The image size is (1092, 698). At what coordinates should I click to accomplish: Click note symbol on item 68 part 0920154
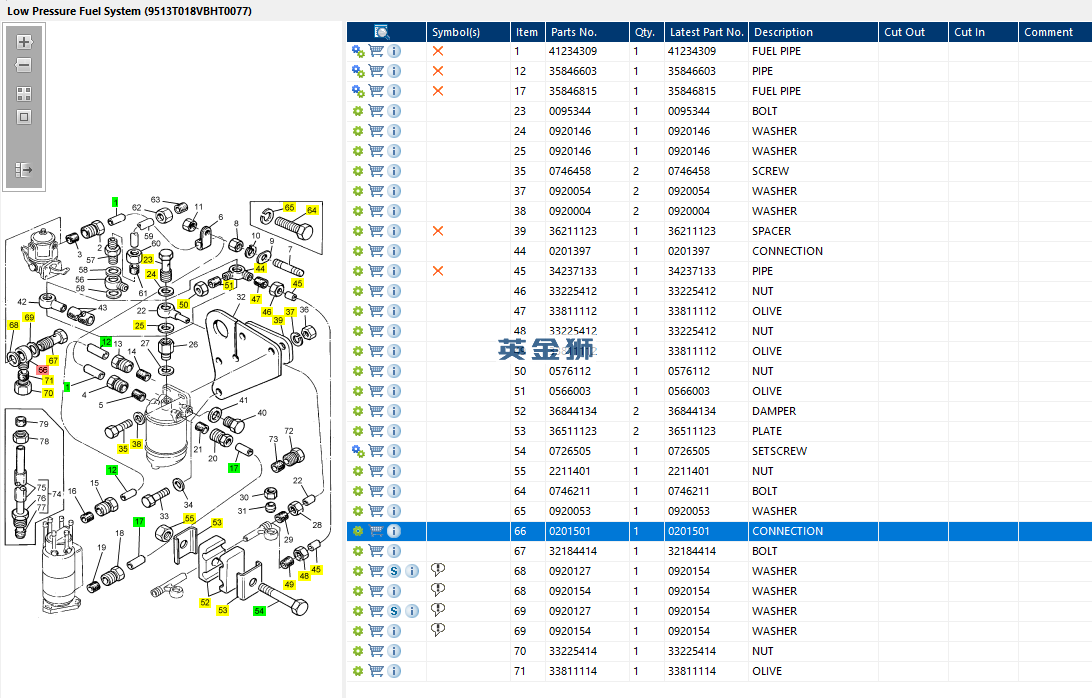[438, 589]
